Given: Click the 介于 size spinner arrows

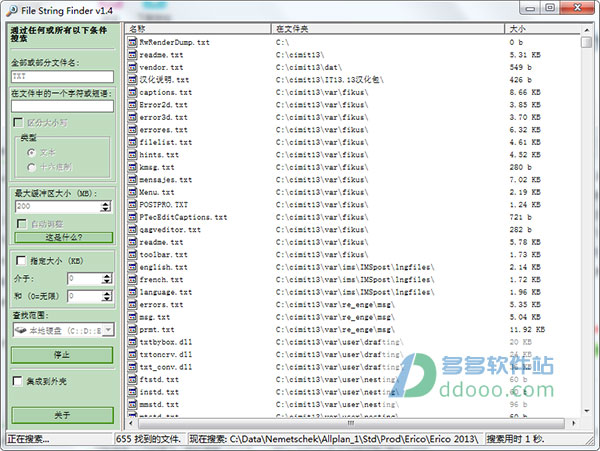Looking at the screenshot, I should [x=107, y=278].
